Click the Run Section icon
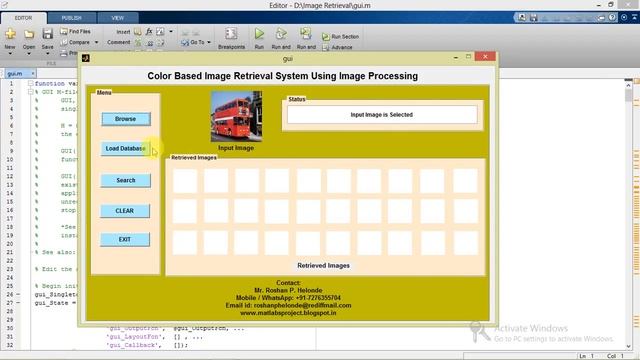The image size is (640, 360). click(325, 37)
